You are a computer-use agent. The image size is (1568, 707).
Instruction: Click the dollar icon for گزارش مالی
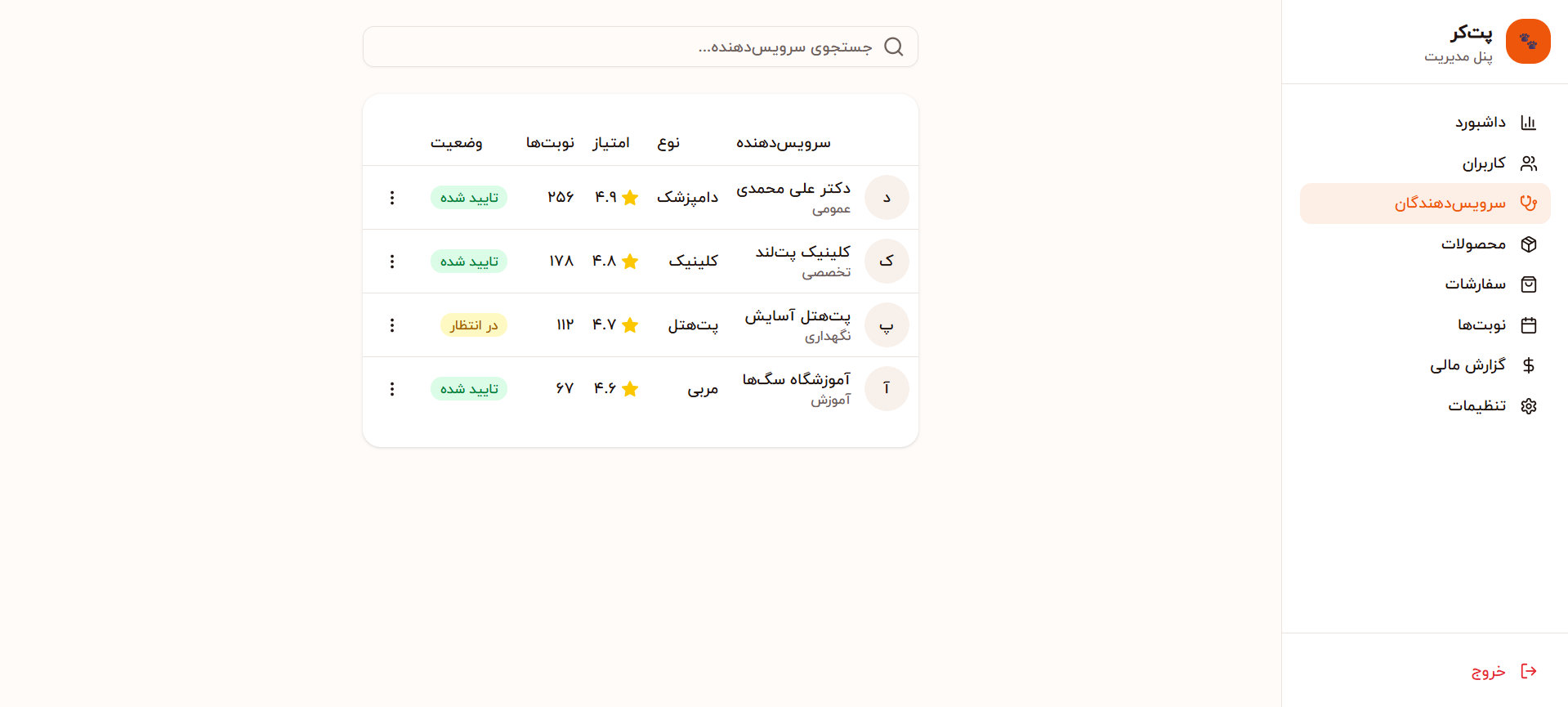(1529, 365)
